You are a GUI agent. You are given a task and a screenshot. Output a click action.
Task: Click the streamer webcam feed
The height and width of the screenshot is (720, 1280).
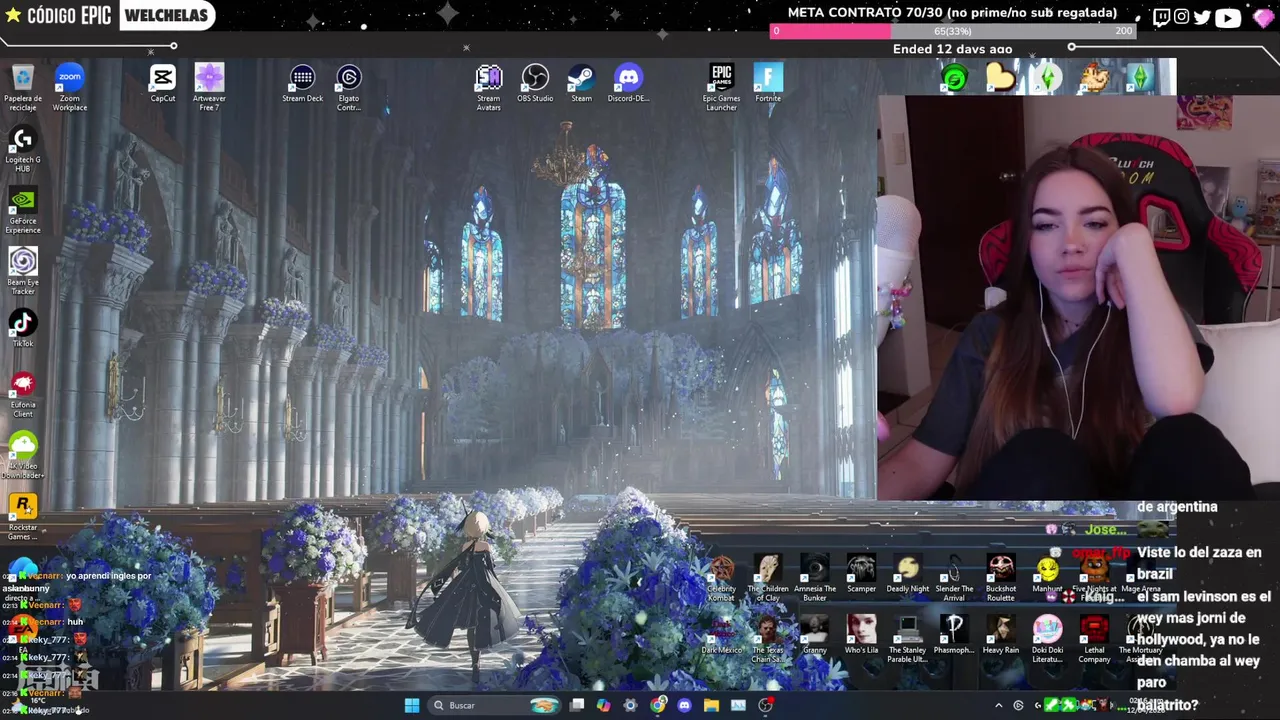[1078, 297]
